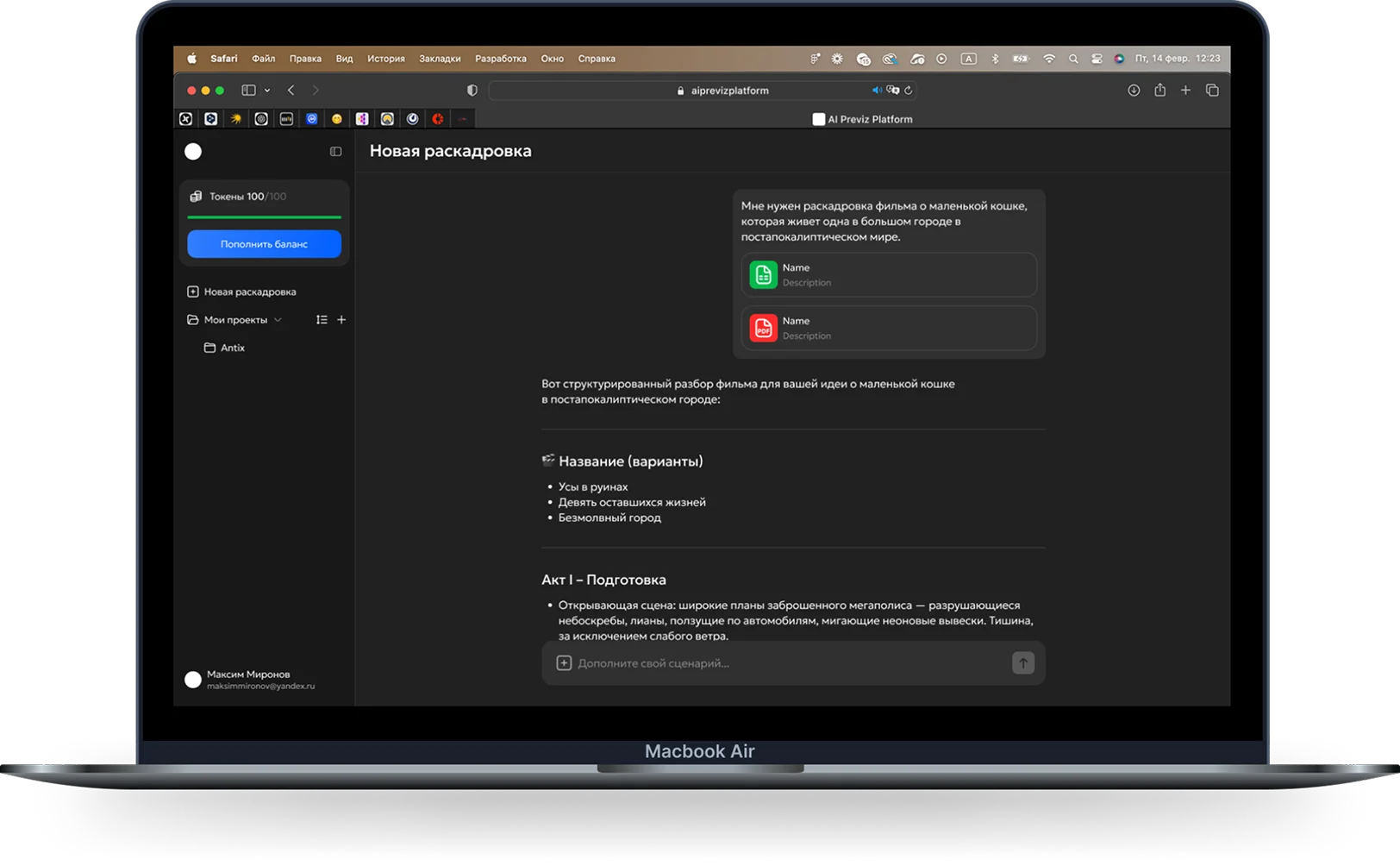Open Spotlight search
1400x866 pixels.
tap(1073, 59)
